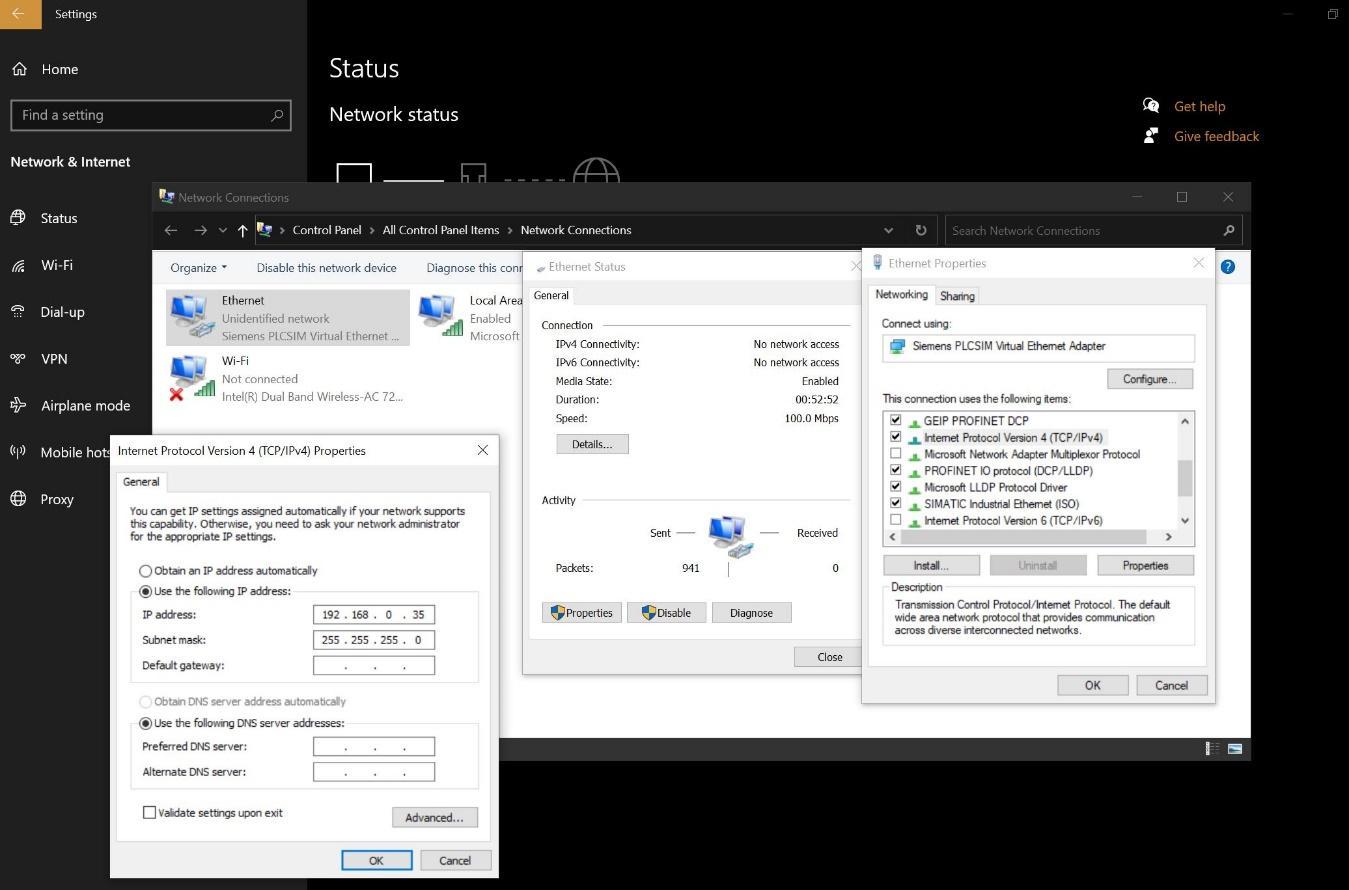Open the blue Help question mark in Network Connections
1349x890 pixels.
(1227, 266)
